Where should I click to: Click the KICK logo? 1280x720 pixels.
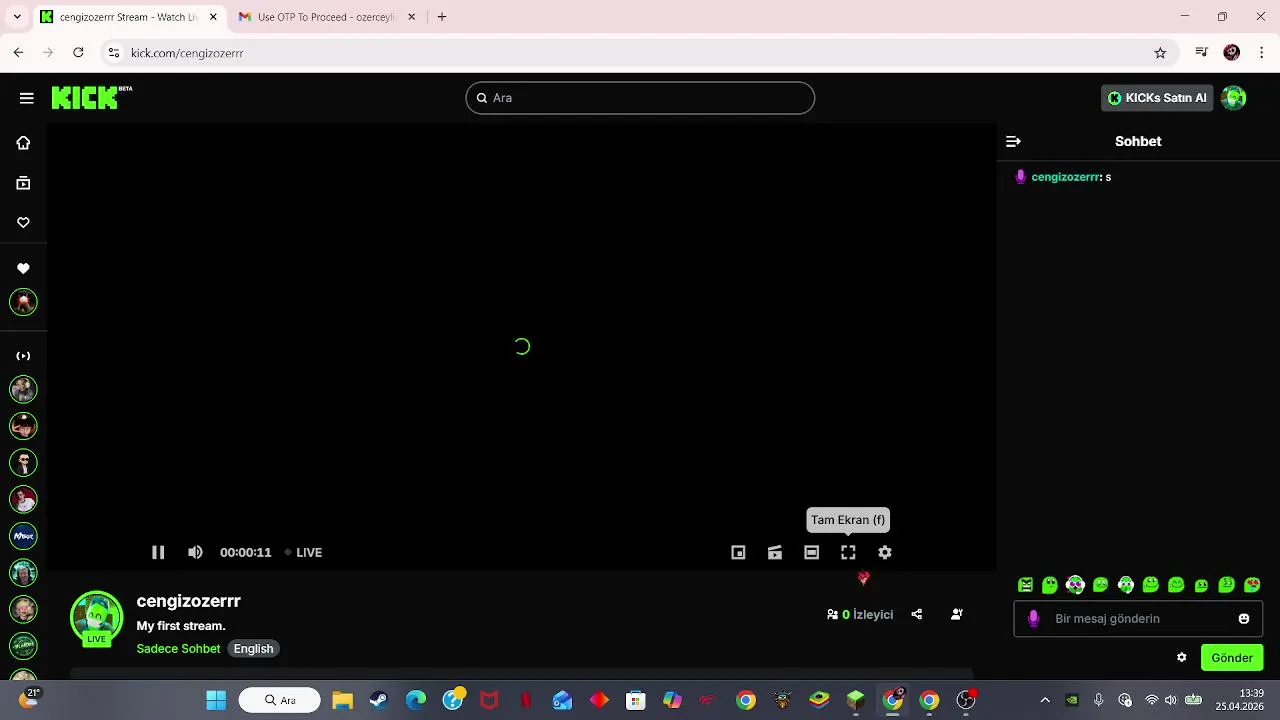point(91,97)
